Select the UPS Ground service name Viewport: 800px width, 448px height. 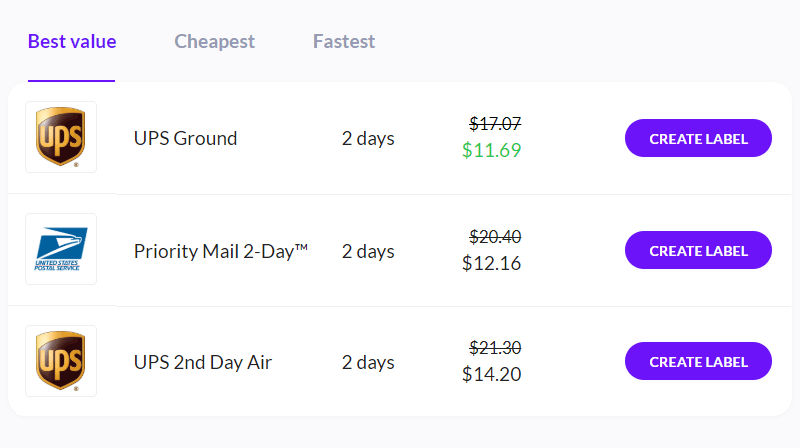point(185,138)
